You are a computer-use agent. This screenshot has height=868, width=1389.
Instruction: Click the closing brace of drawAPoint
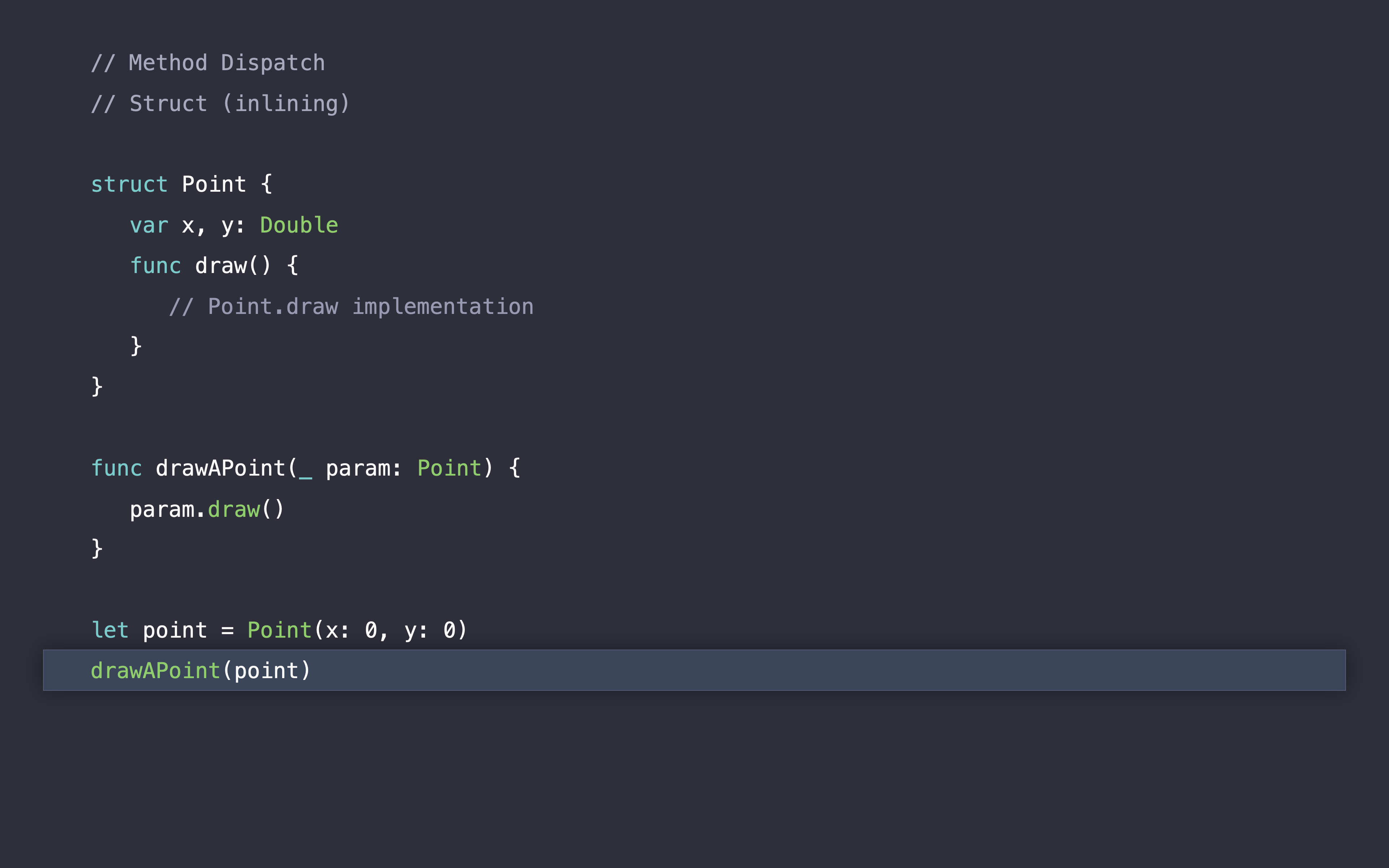97,548
